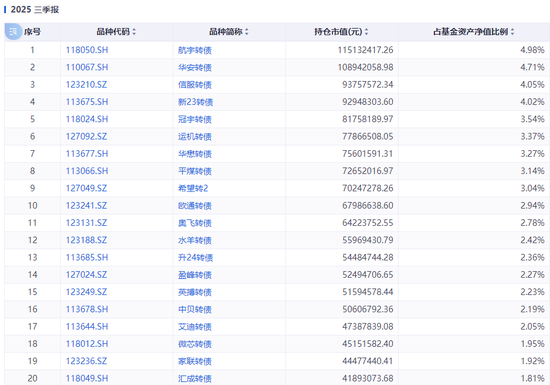Open the 中贝转债 bond name link
The image size is (550, 385).
pyautogui.click(x=195, y=309)
